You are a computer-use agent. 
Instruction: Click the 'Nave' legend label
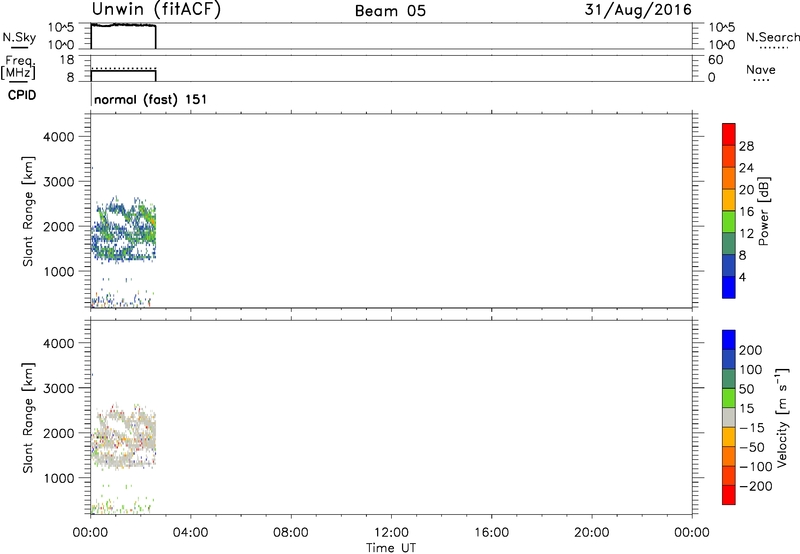tap(761, 69)
